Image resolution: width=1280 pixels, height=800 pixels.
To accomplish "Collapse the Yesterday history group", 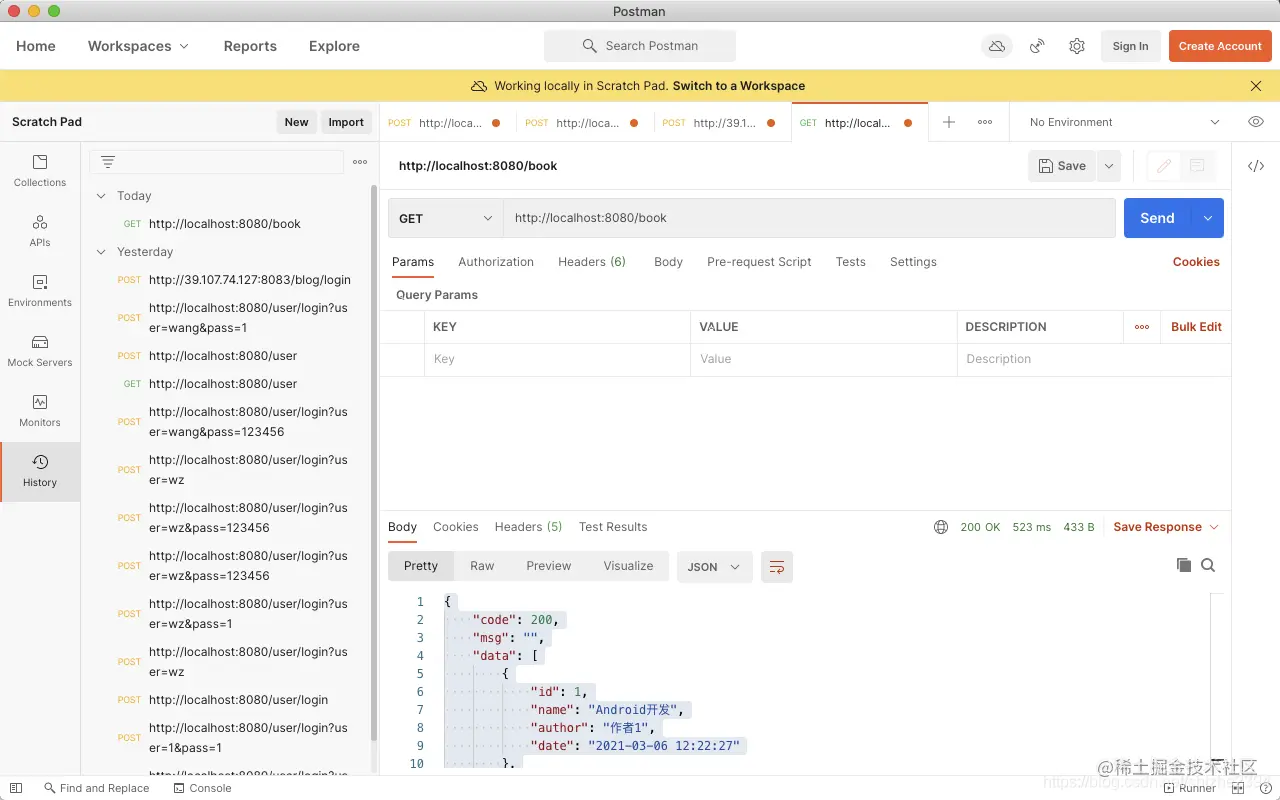I will point(101,252).
